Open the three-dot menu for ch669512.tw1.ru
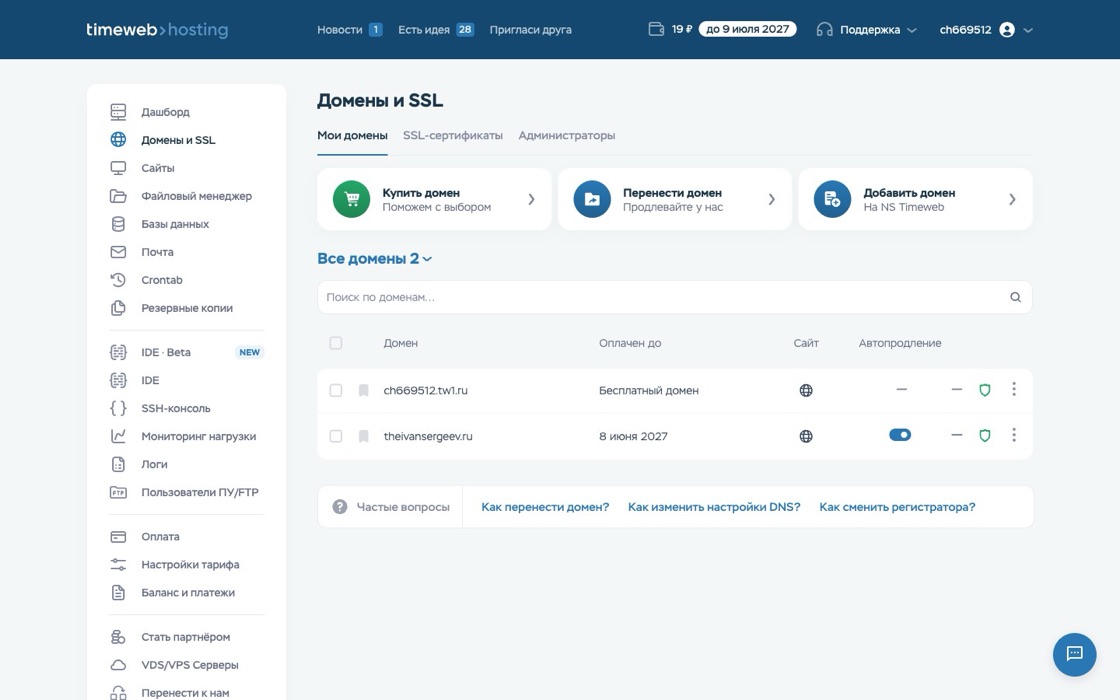 click(1014, 389)
